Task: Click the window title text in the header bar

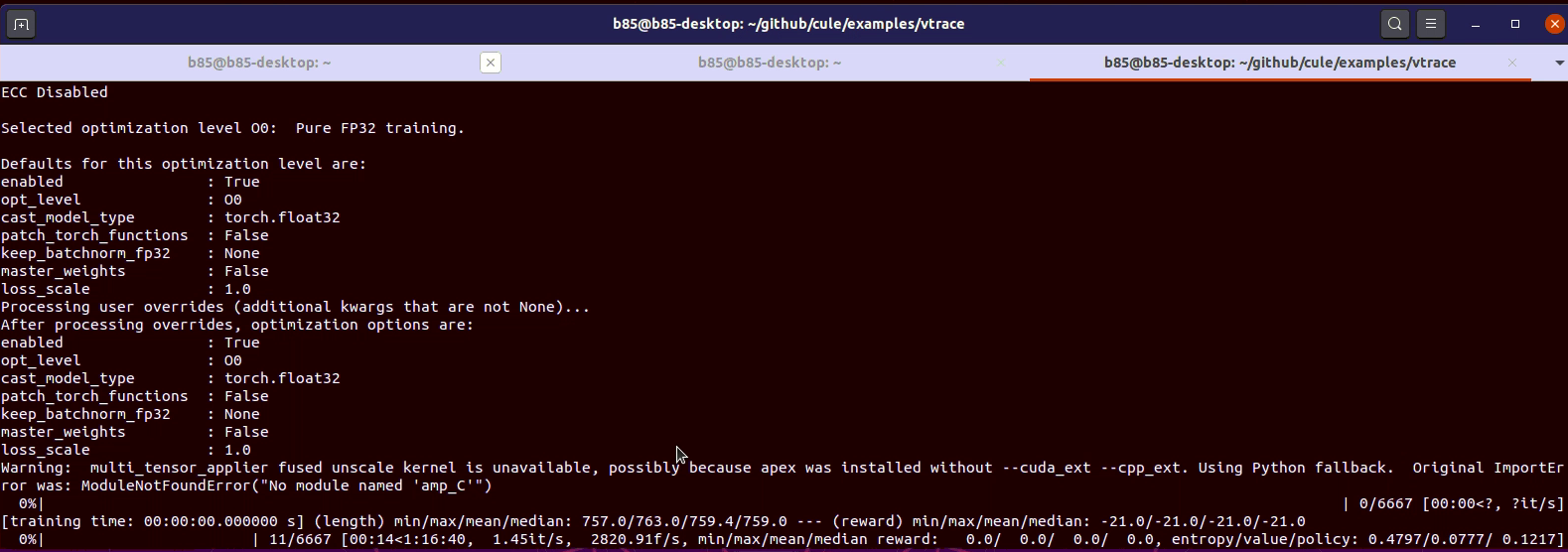Action: tap(788, 24)
